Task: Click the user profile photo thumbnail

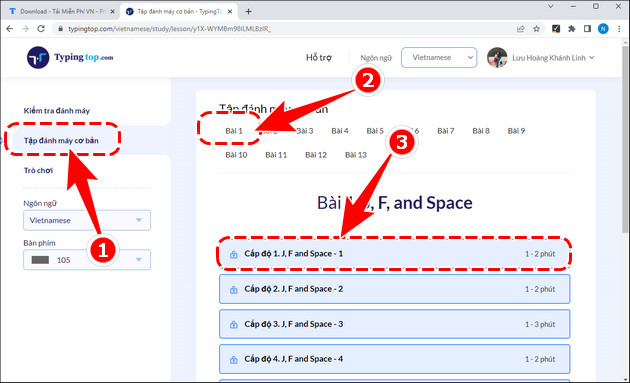Action: pyautogui.click(x=497, y=58)
